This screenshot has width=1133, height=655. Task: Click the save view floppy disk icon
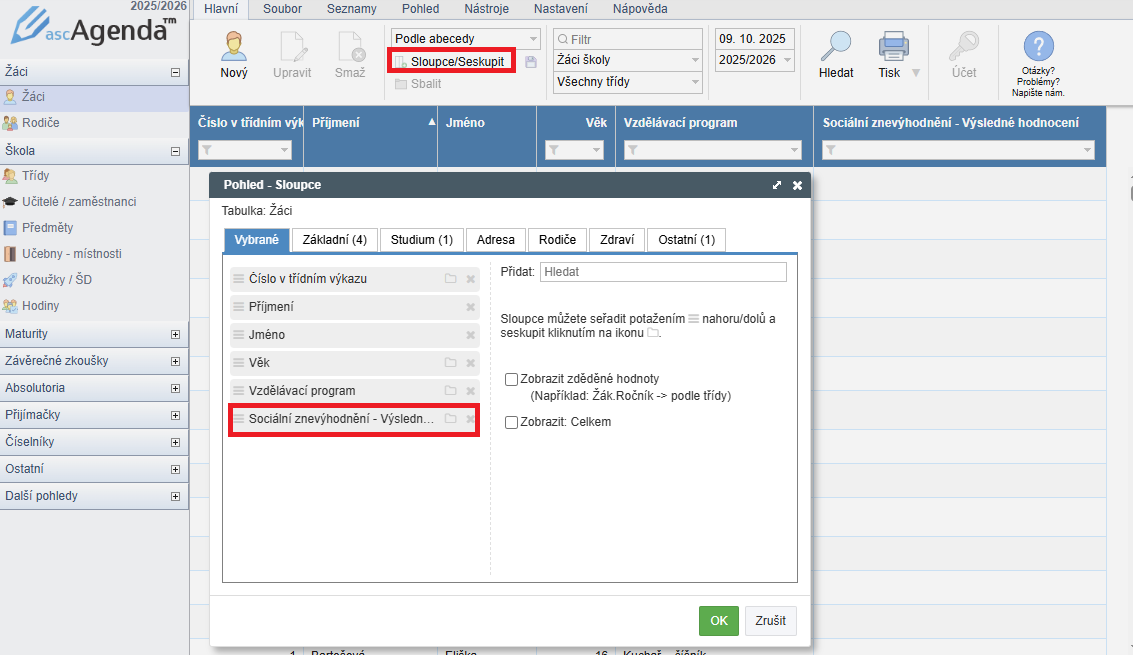531,62
